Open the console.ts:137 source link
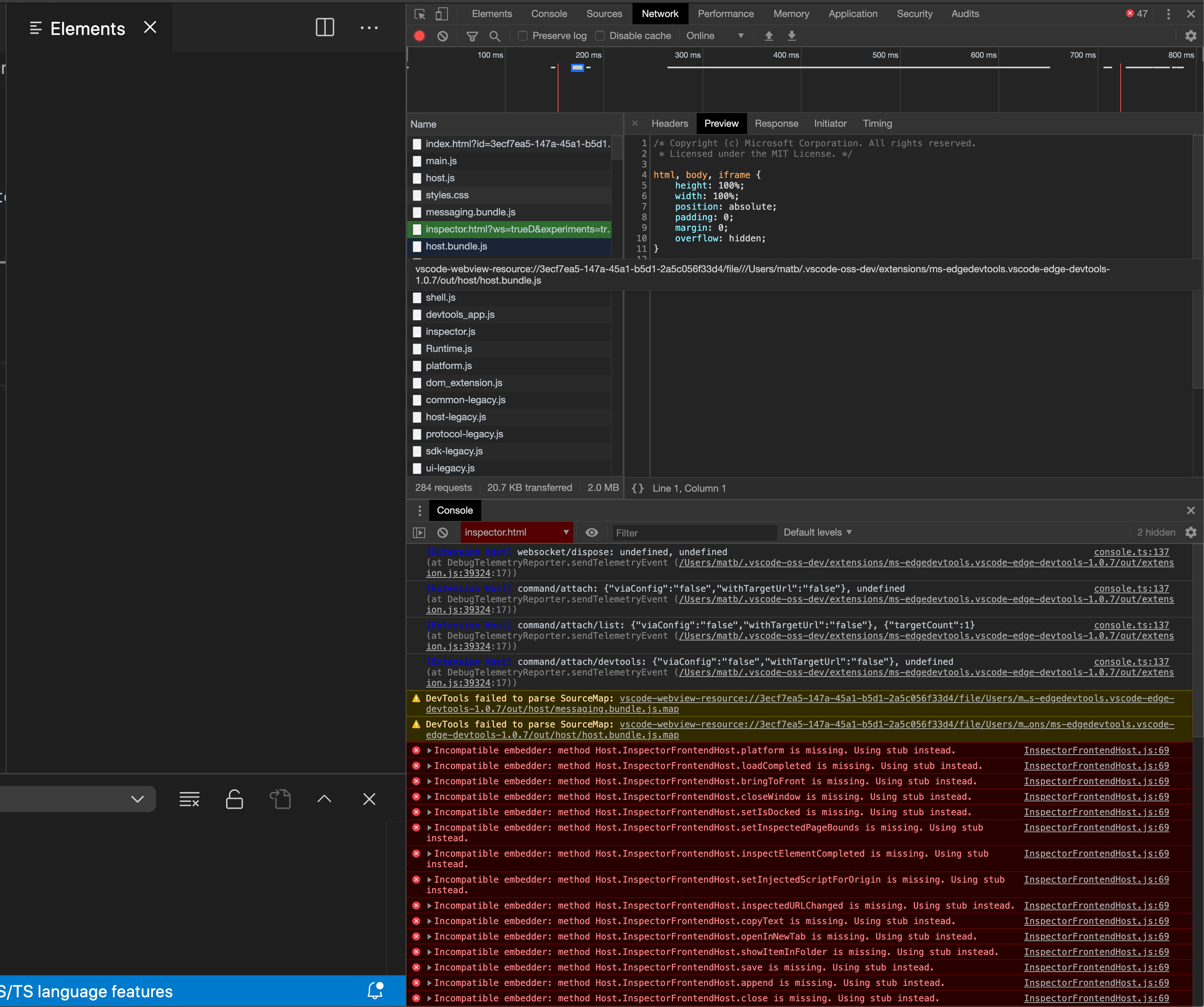1204x1007 pixels. click(1130, 552)
